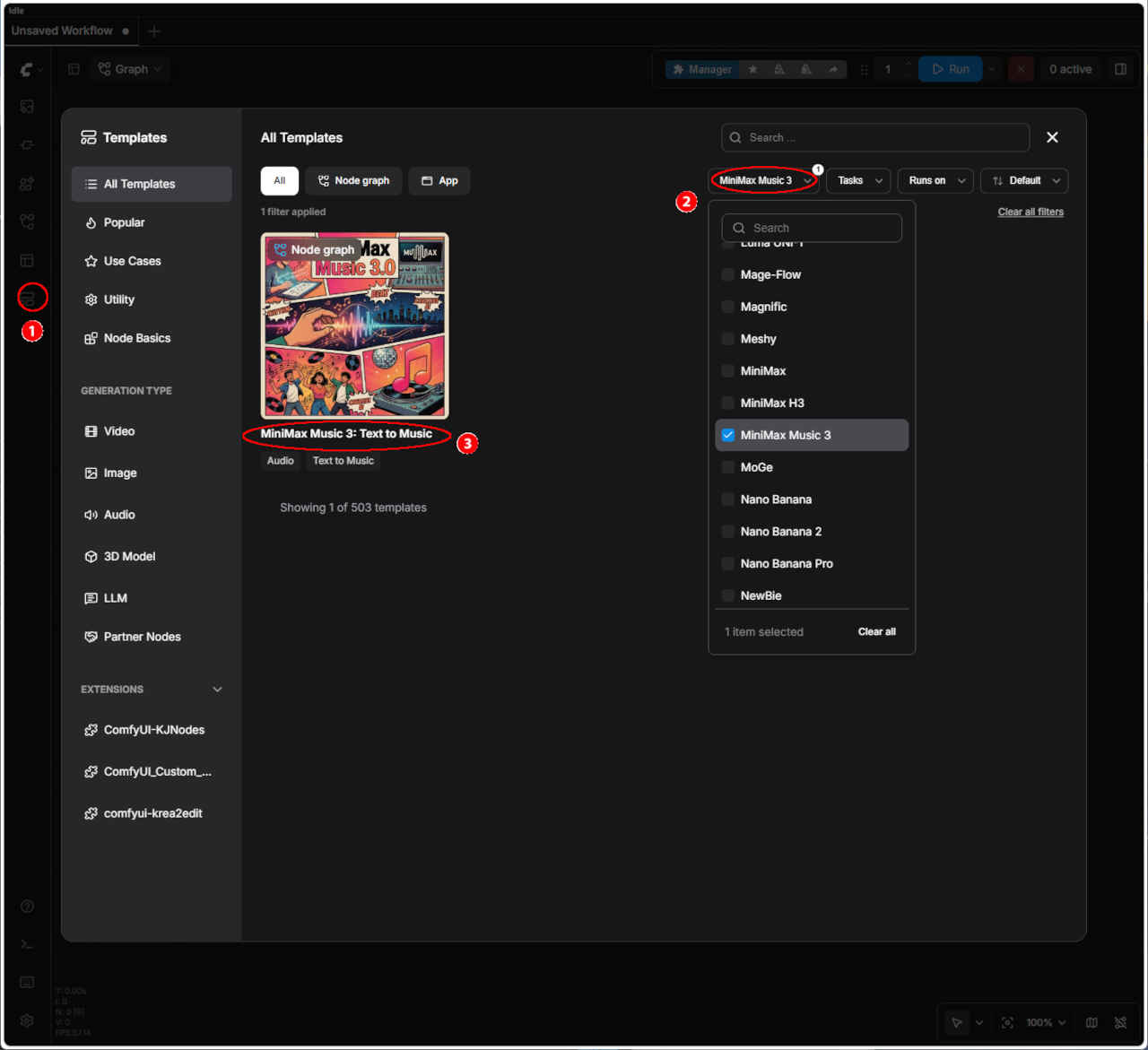Click the drag handle dots beside batch count
Screen dimensions: 1148x1050
(x=864, y=69)
